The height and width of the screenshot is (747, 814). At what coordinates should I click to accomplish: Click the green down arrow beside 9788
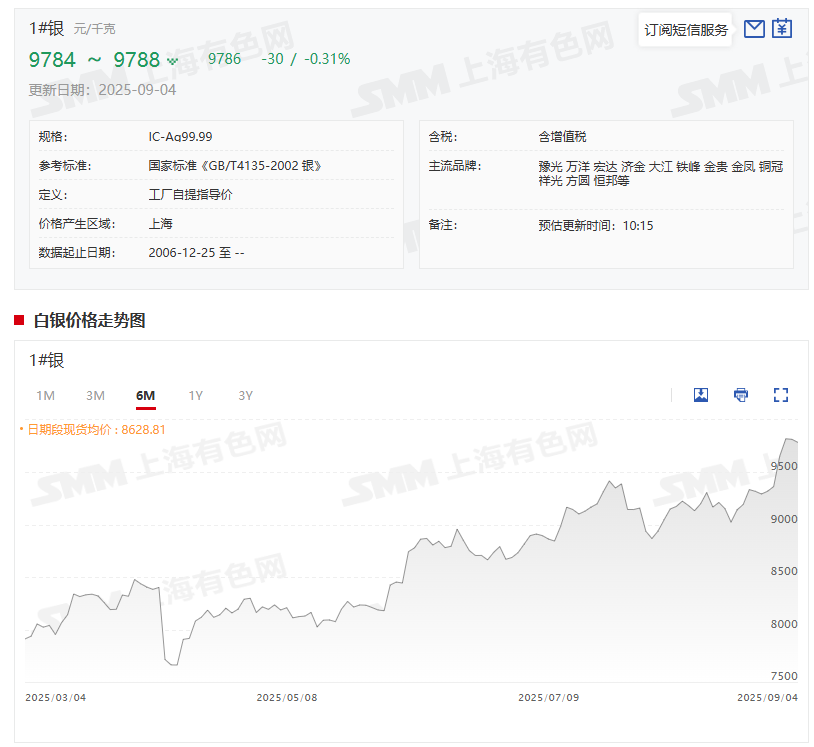(x=172, y=61)
